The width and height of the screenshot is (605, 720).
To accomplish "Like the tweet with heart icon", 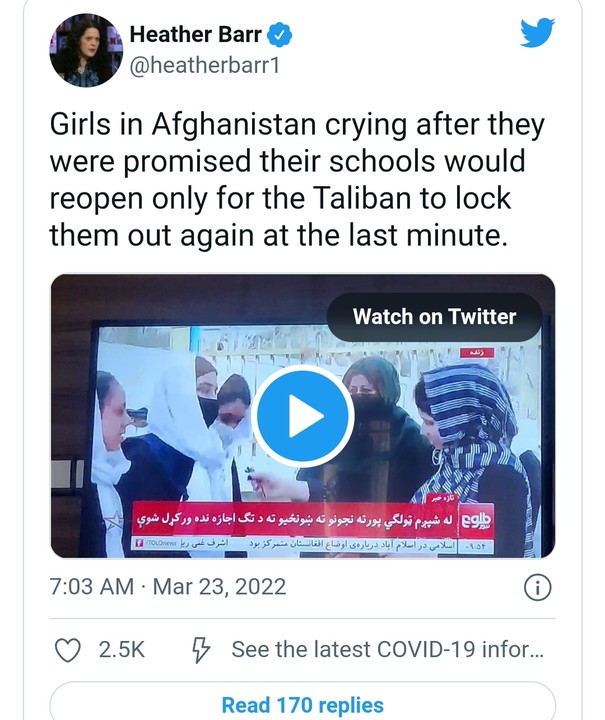I will [x=67, y=650].
